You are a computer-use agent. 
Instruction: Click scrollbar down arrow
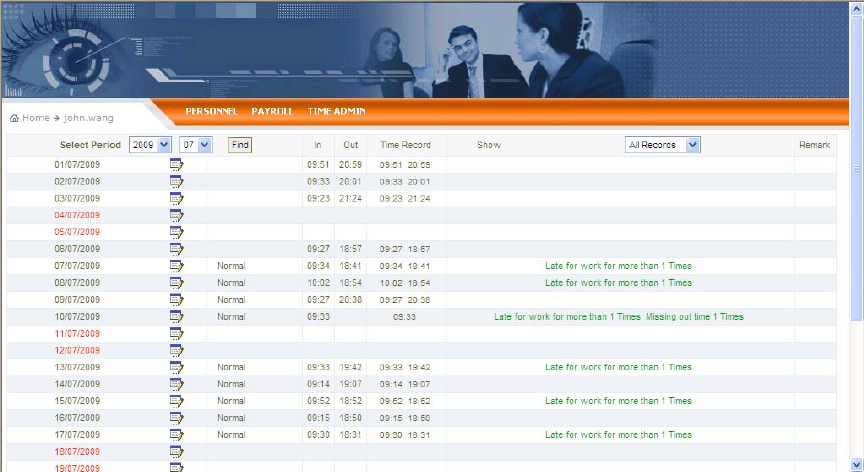point(857,465)
